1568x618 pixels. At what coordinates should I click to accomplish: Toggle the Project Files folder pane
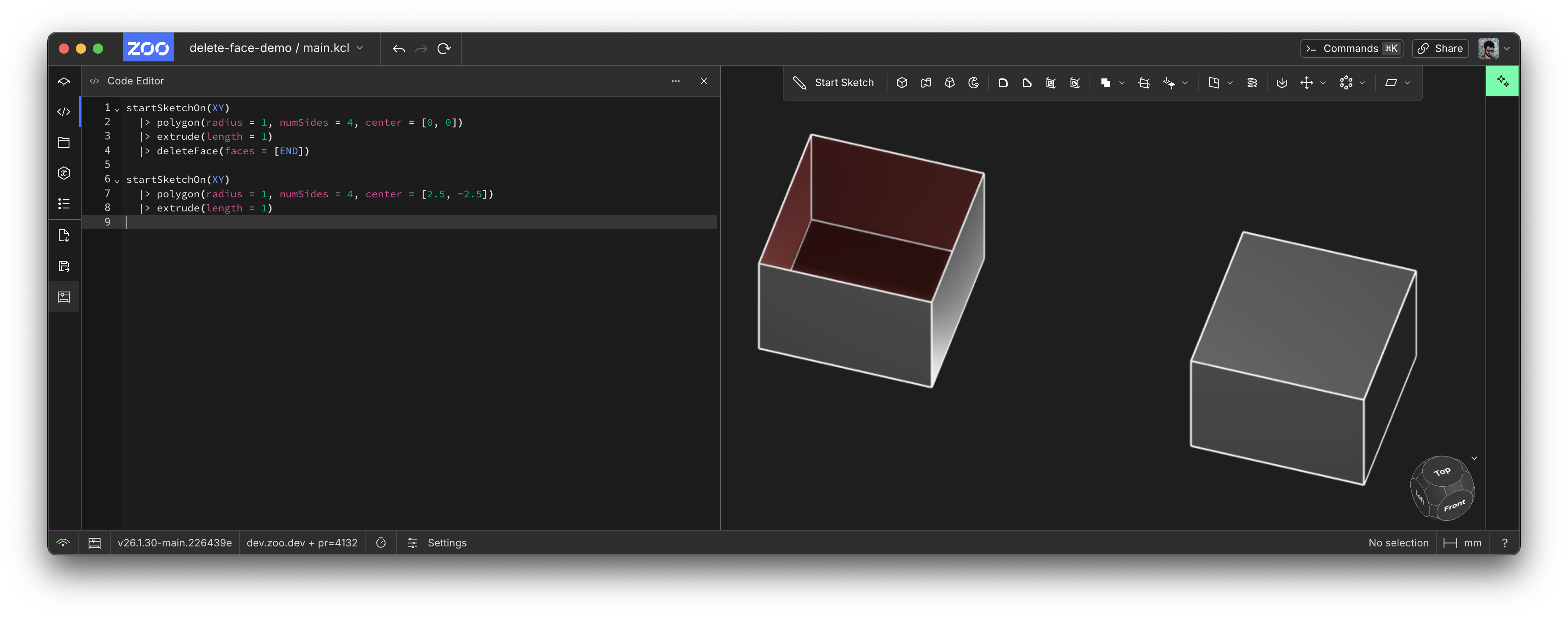[64, 142]
